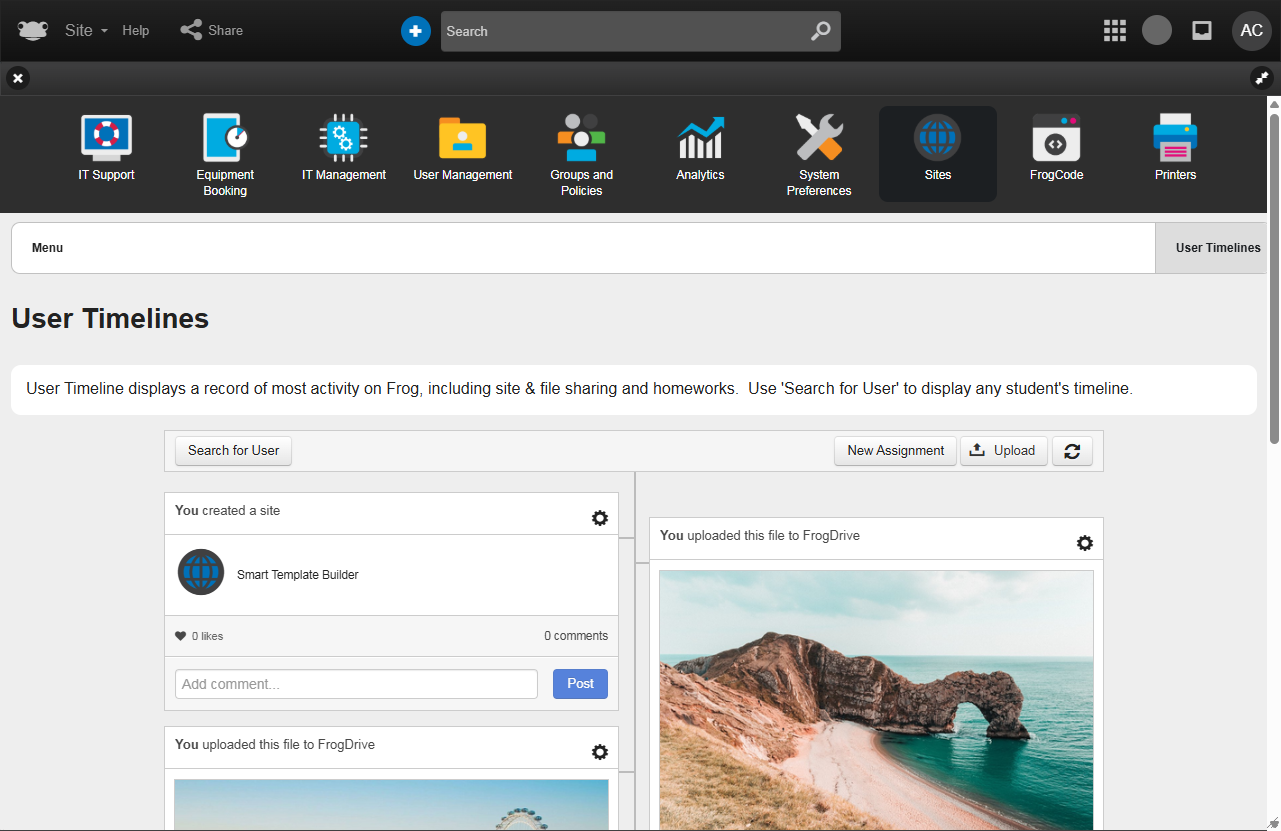The height and width of the screenshot is (831, 1281).
Task: Open the coastal arch photo thumbnail
Action: tap(876, 700)
